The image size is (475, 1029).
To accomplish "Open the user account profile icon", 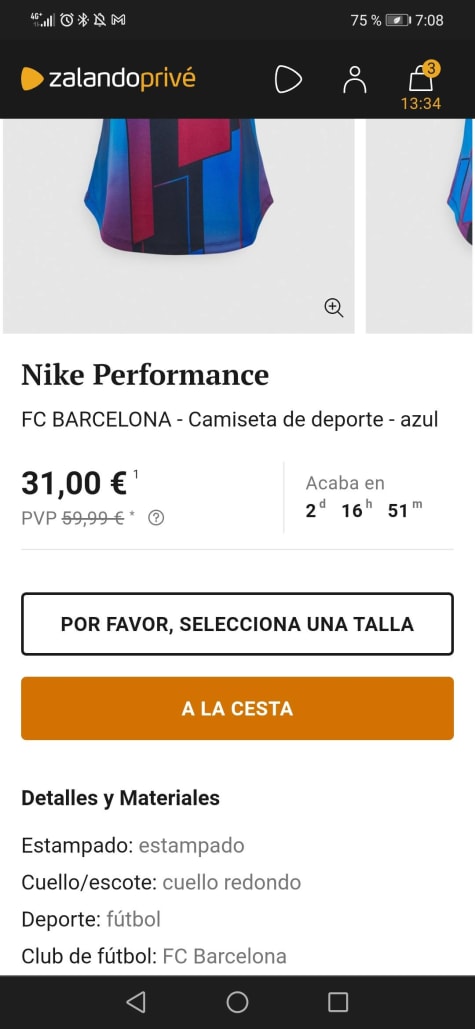I will pos(355,79).
